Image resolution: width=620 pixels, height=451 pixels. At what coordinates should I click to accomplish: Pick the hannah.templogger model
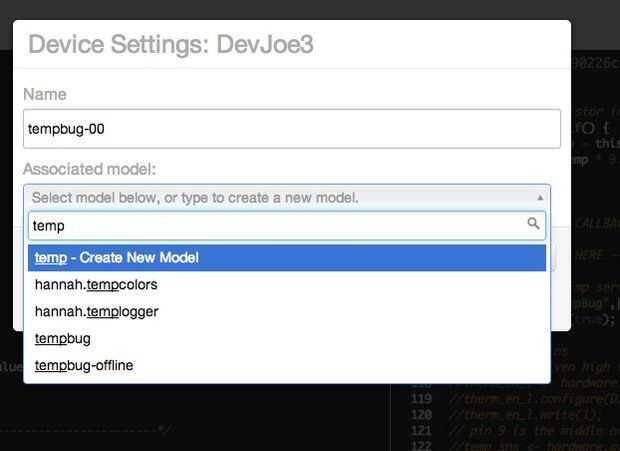(x=96, y=312)
